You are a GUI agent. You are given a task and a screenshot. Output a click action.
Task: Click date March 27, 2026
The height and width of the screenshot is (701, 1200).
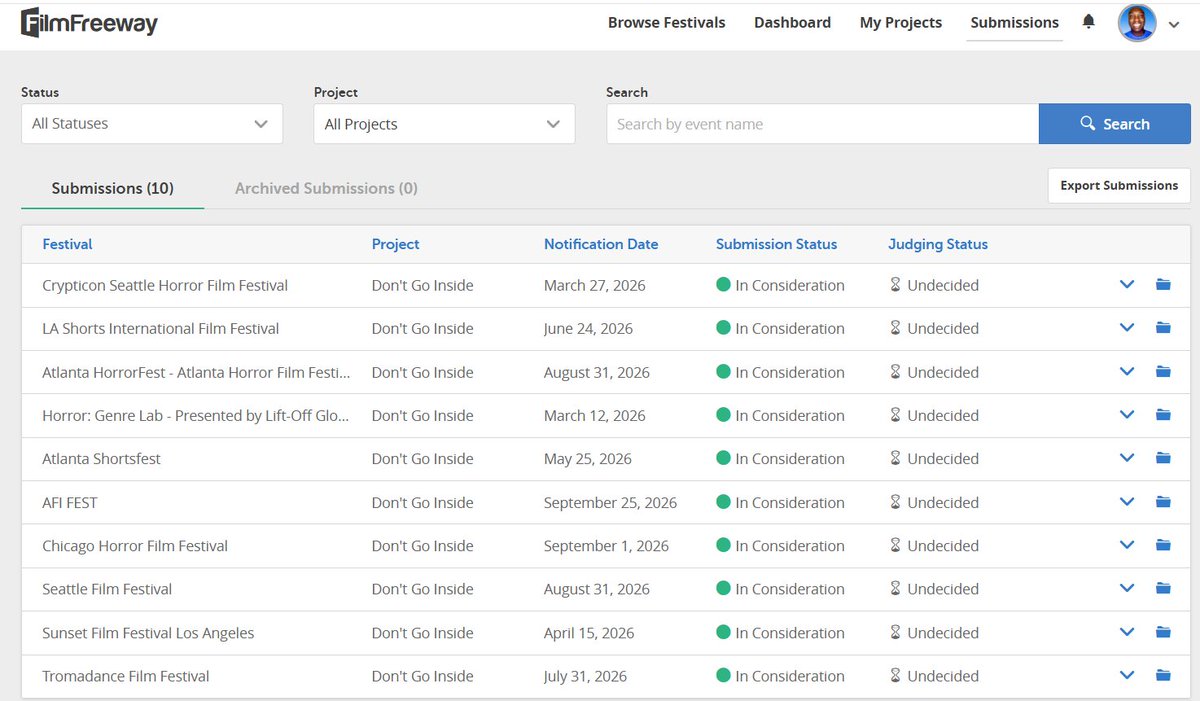tap(595, 285)
